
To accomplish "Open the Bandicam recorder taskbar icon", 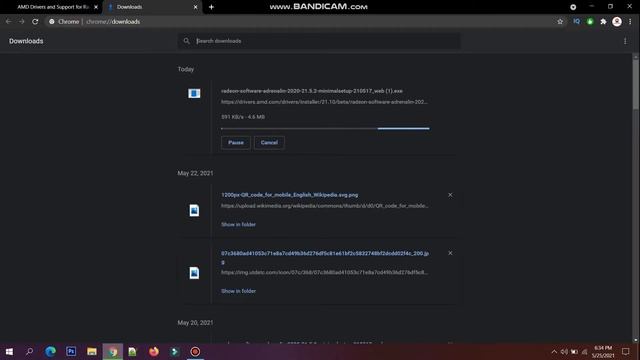I will [x=195, y=351].
